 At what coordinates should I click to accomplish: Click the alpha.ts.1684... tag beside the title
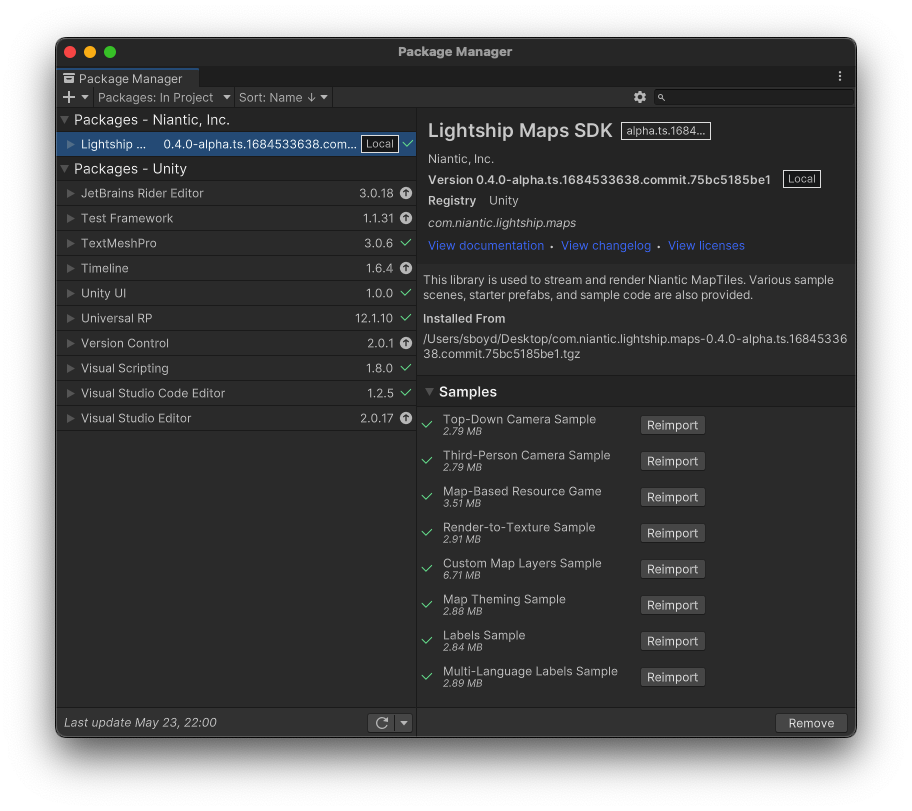click(x=665, y=131)
